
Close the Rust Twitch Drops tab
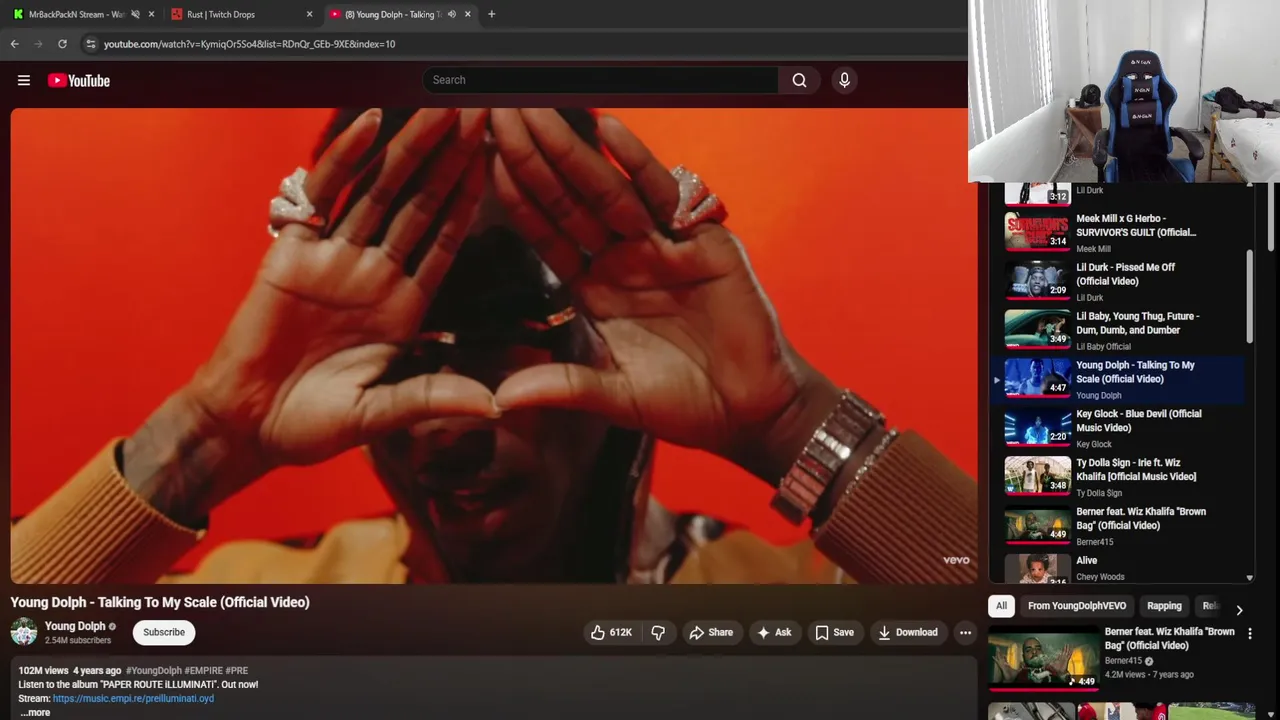point(309,14)
